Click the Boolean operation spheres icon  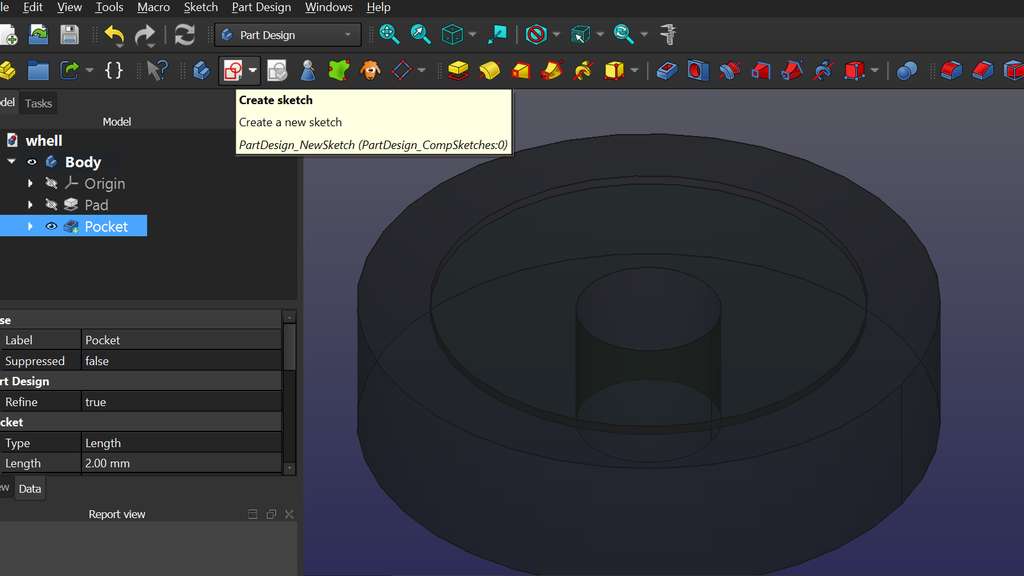click(x=907, y=70)
